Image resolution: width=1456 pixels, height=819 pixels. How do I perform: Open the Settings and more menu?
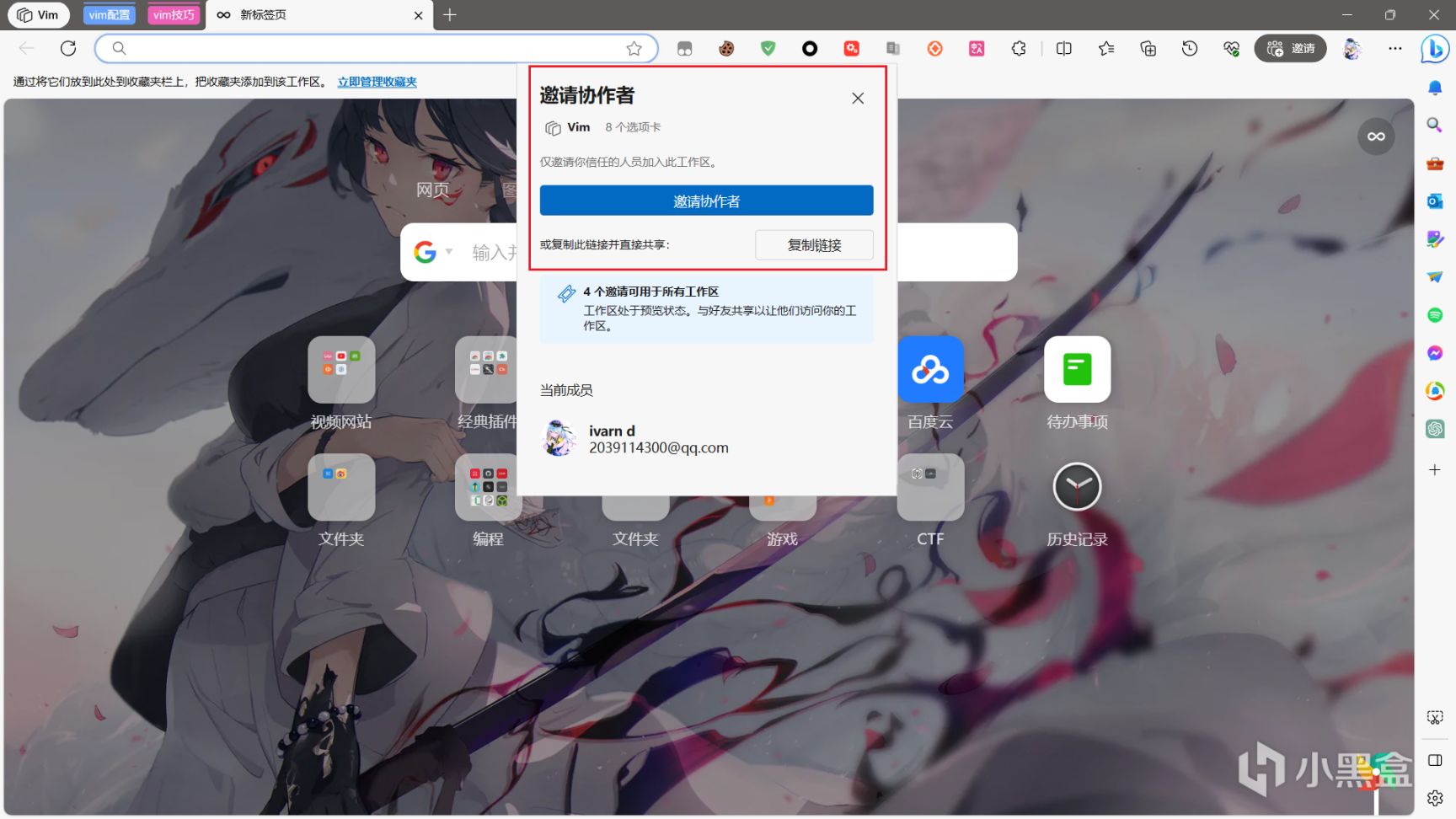[1395, 49]
